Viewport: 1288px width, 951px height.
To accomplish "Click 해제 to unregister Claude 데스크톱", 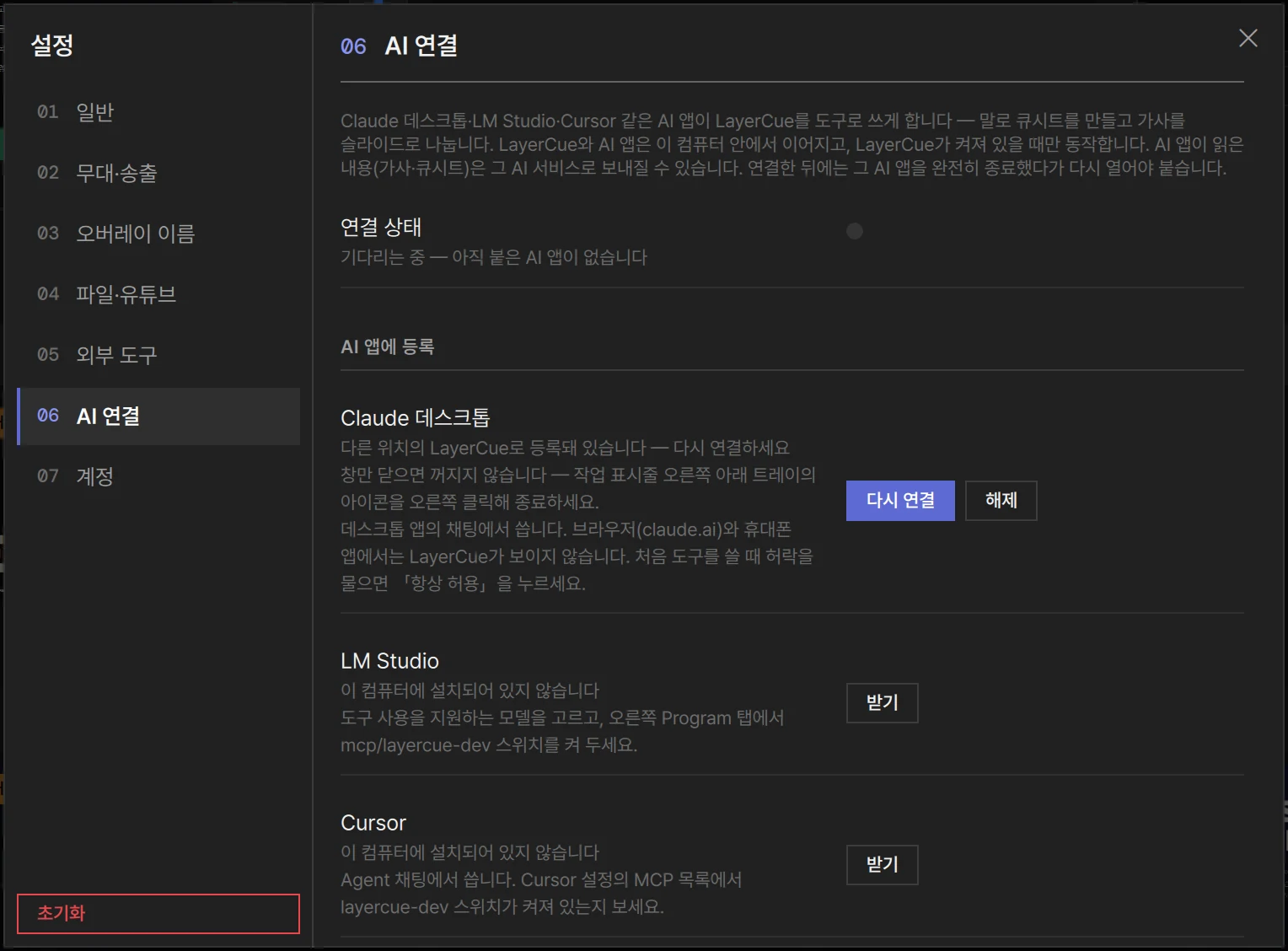I will (1001, 501).
